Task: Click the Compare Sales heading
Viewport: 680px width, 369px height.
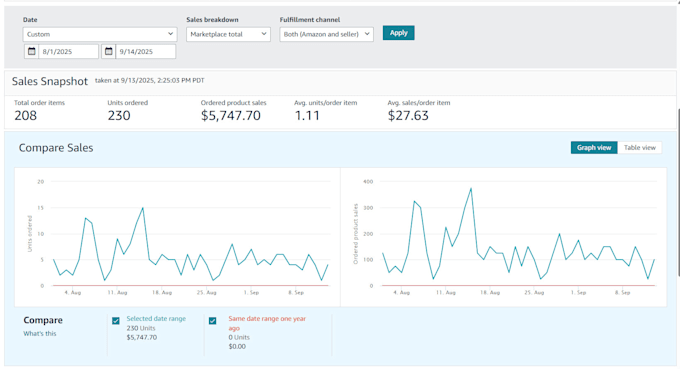Action: 56,148
